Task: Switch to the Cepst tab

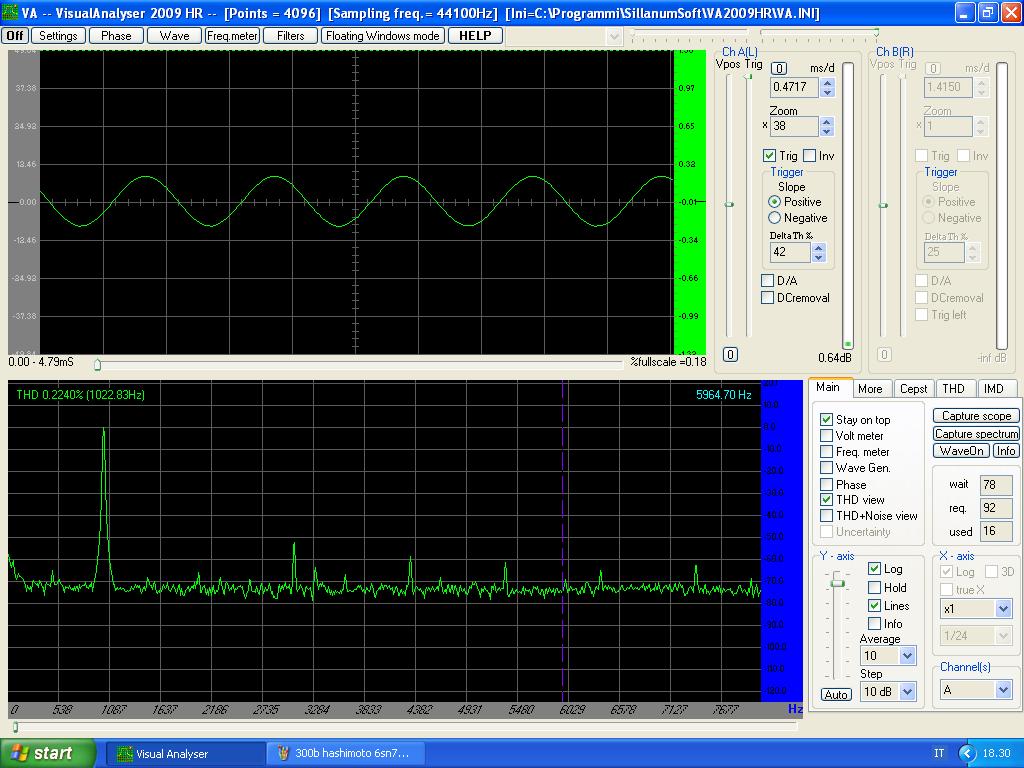Action: pos(913,389)
